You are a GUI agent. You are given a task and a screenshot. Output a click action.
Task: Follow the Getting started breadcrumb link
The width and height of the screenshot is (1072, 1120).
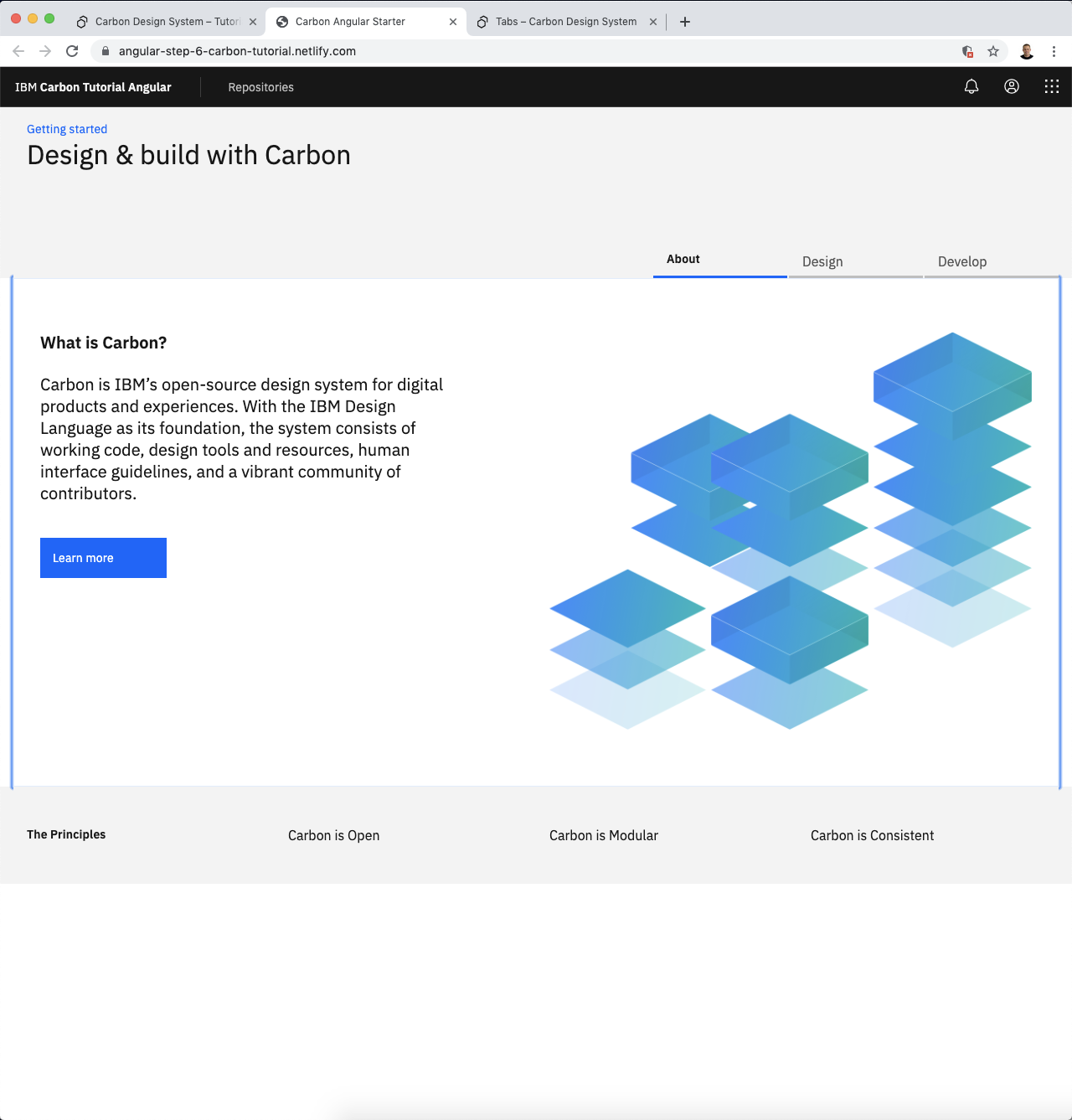(67, 129)
